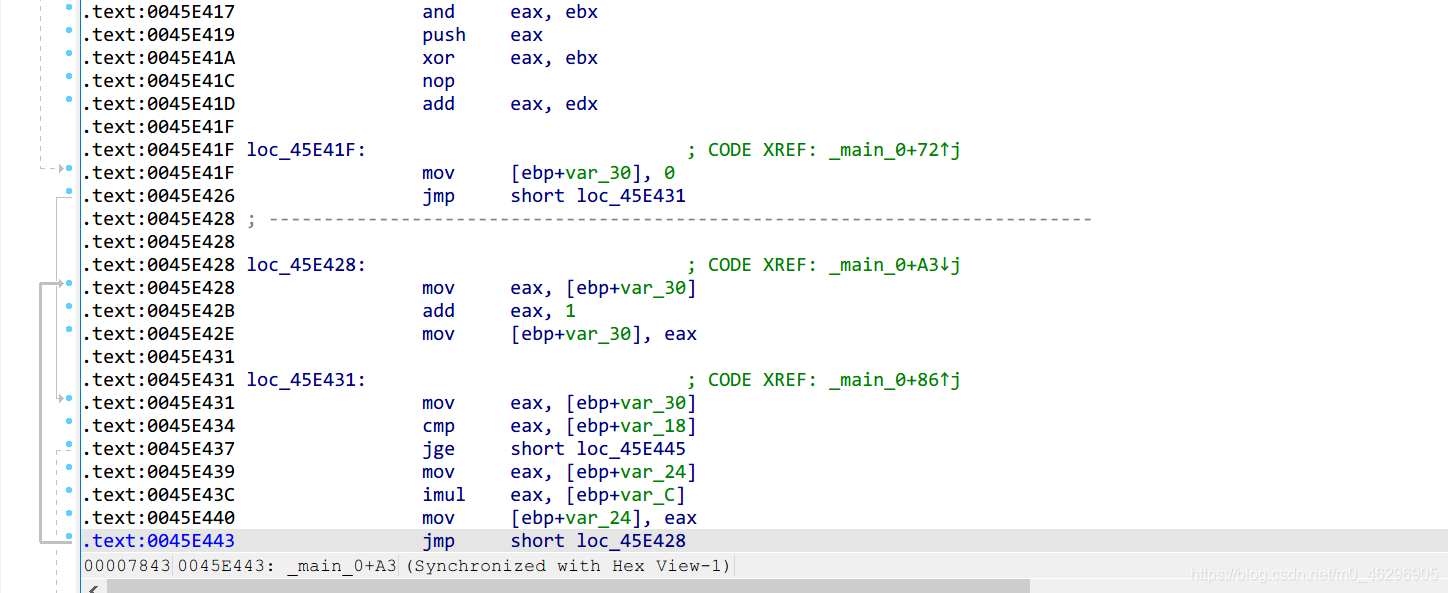
Task: Click address .text:0045E43C
Action: coord(158,495)
